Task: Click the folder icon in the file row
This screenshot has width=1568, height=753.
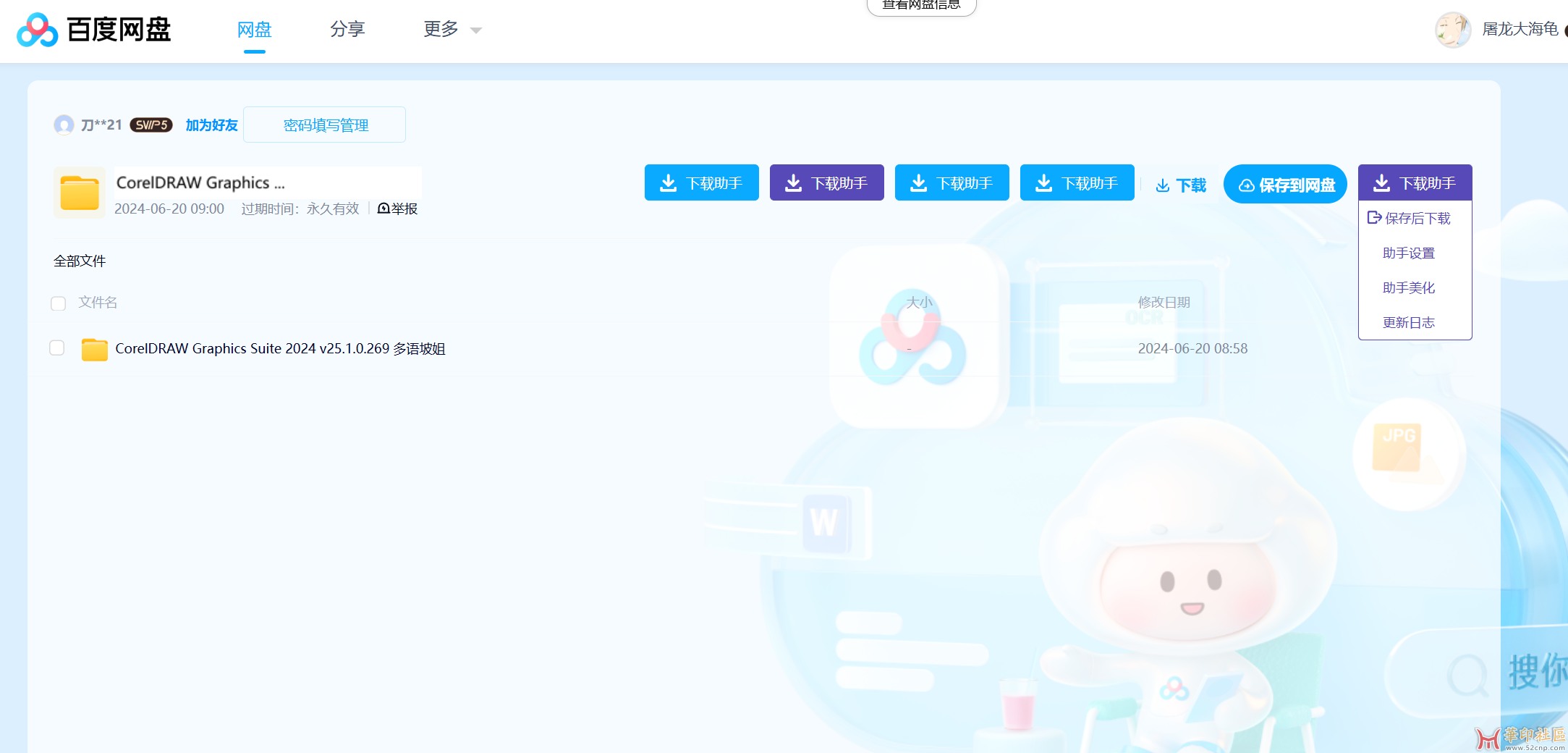Action: click(94, 349)
